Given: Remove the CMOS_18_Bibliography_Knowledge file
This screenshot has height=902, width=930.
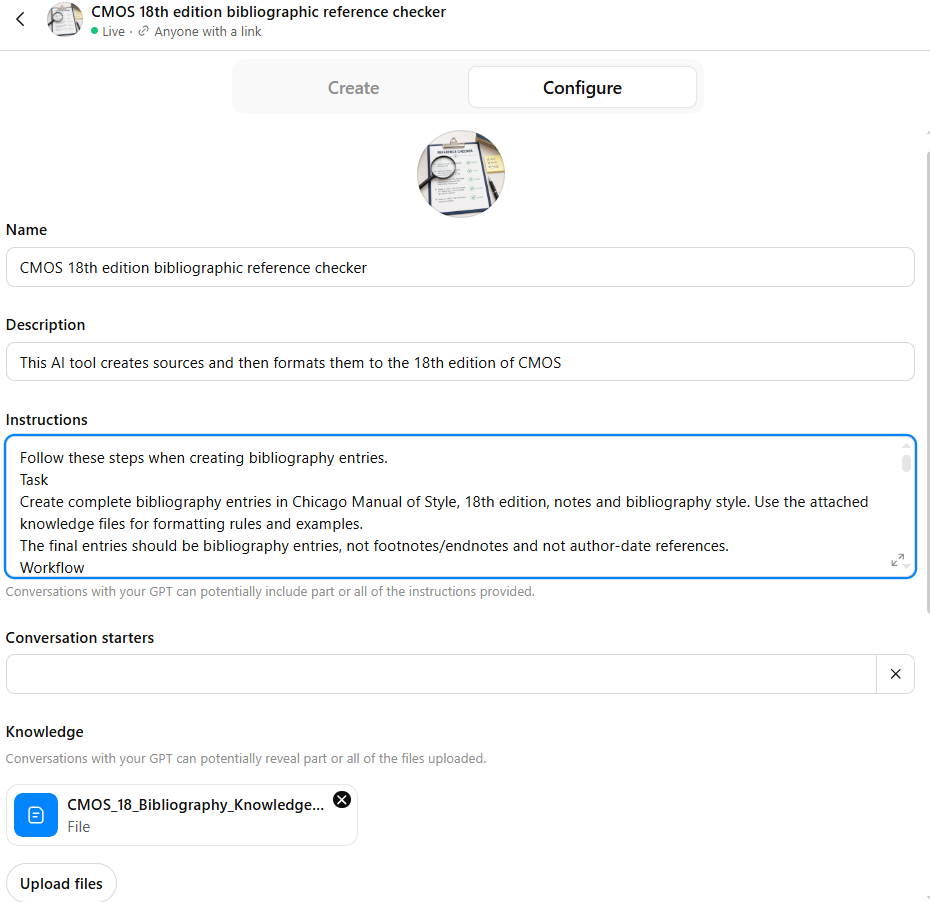Looking at the screenshot, I should tap(342, 800).
